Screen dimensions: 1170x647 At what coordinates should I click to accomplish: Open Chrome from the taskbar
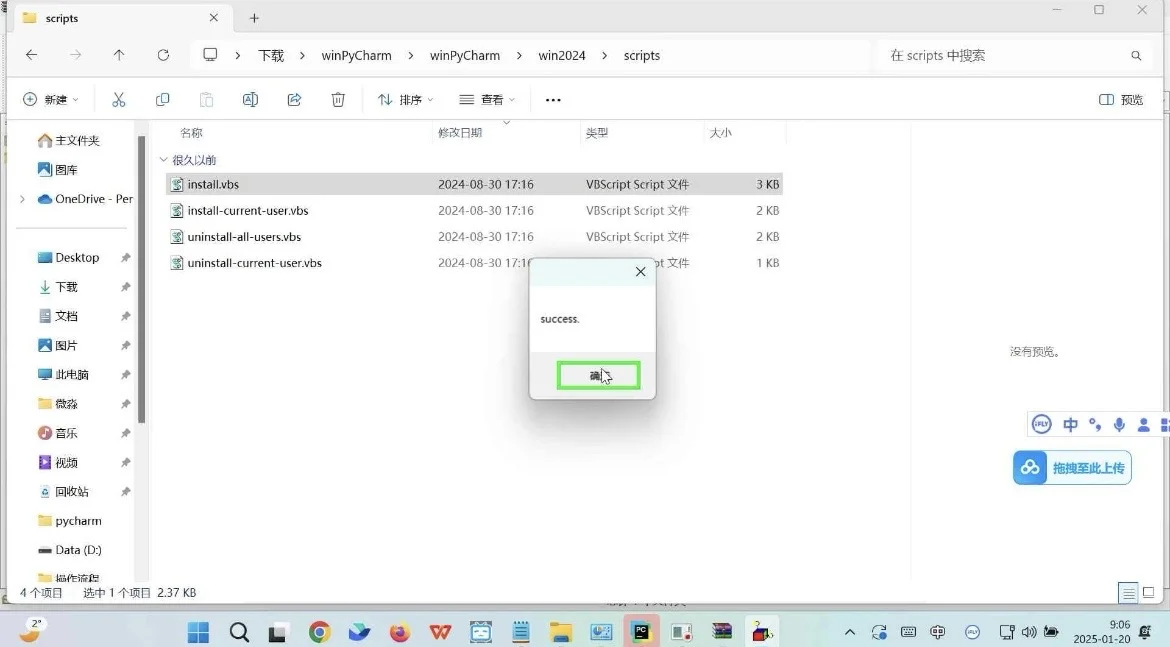click(319, 632)
